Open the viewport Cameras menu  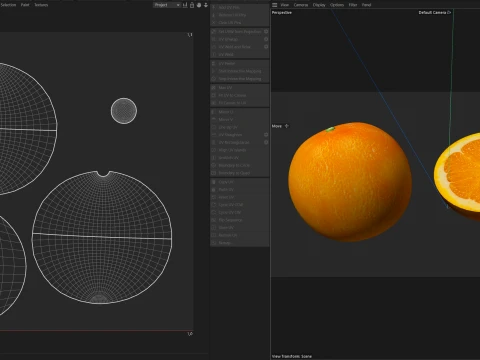[x=301, y=5]
